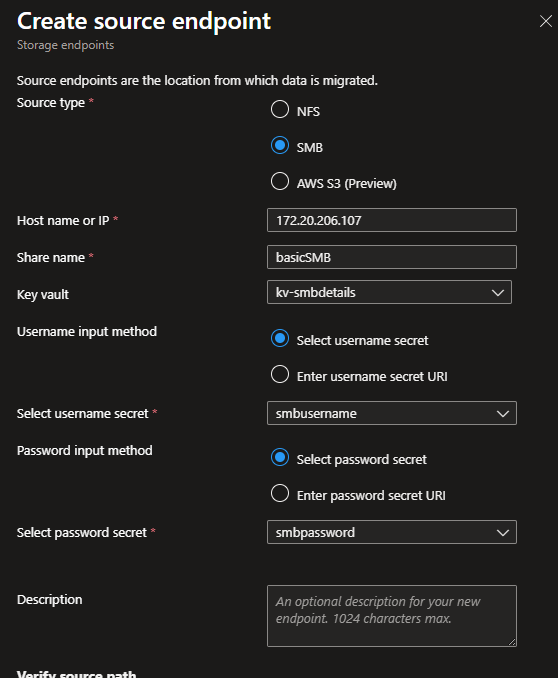Image resolution: width=558 pixels, height=678 pixels.
Task: Select NFS as source type
Action: [x=280, y=109]
